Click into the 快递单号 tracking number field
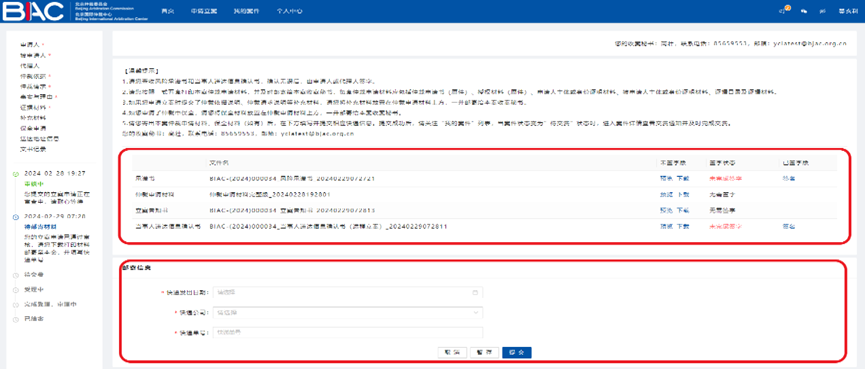Image resolution: width=865 pixels, height=369 pixels. 348,333
